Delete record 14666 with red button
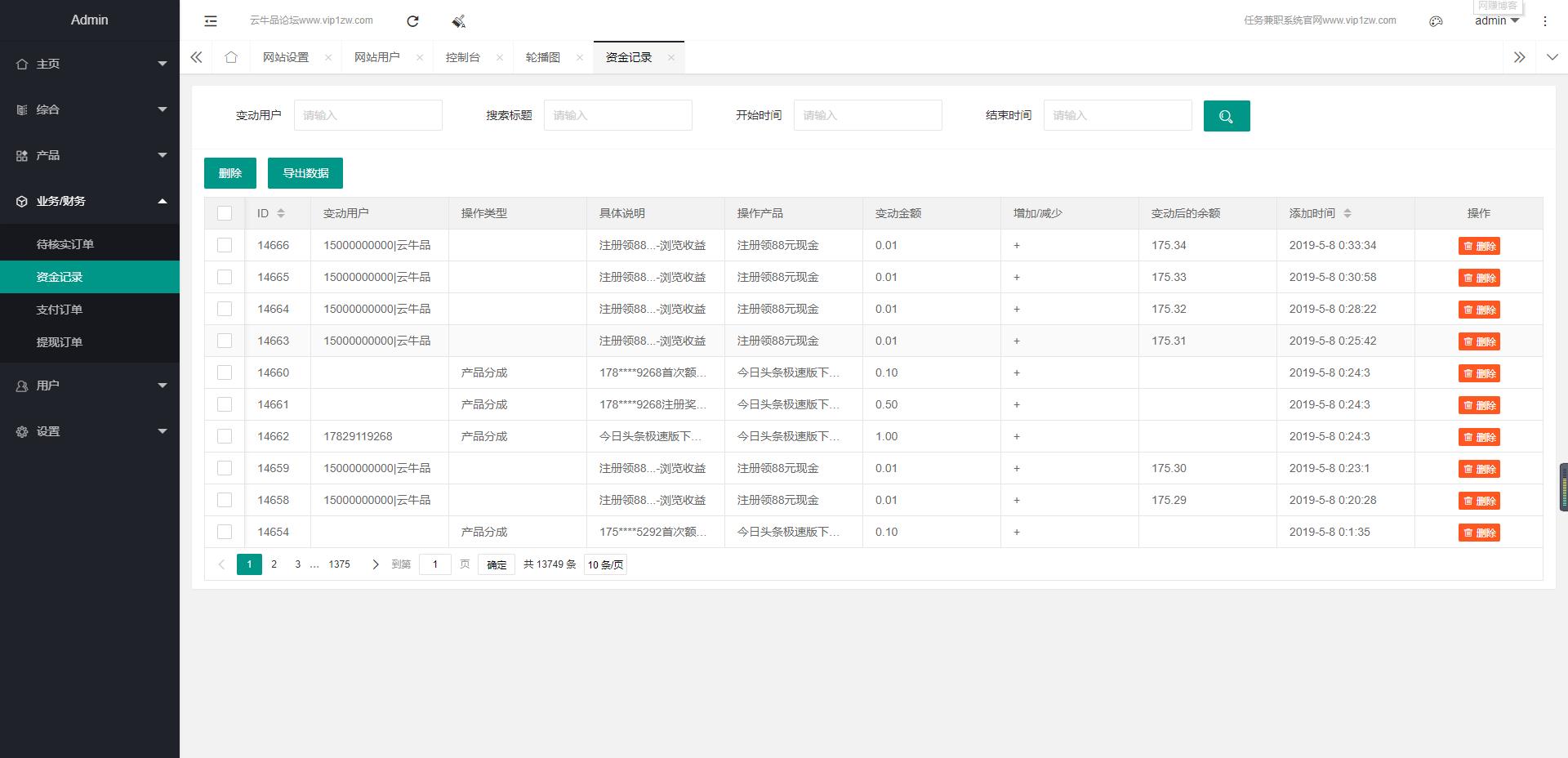 (1479, 246)
